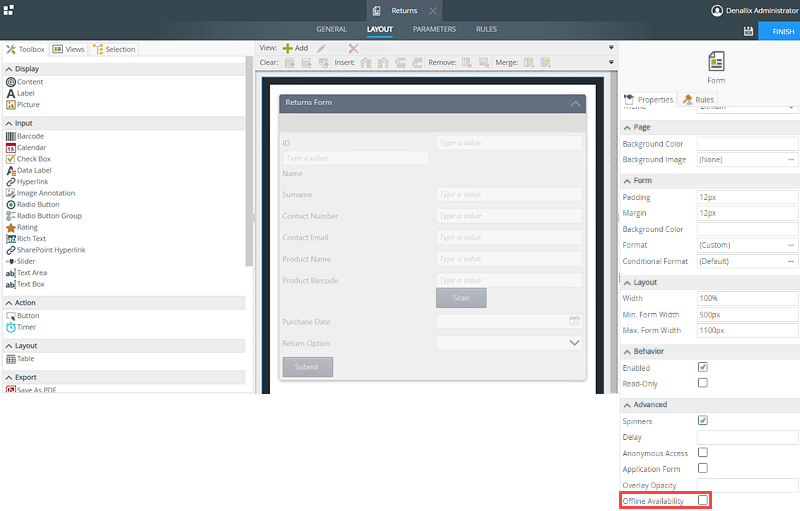Viewport: 800px width, 511px height.
Task: Enable the Offline Availability checkbox
Action: (703, 500)
